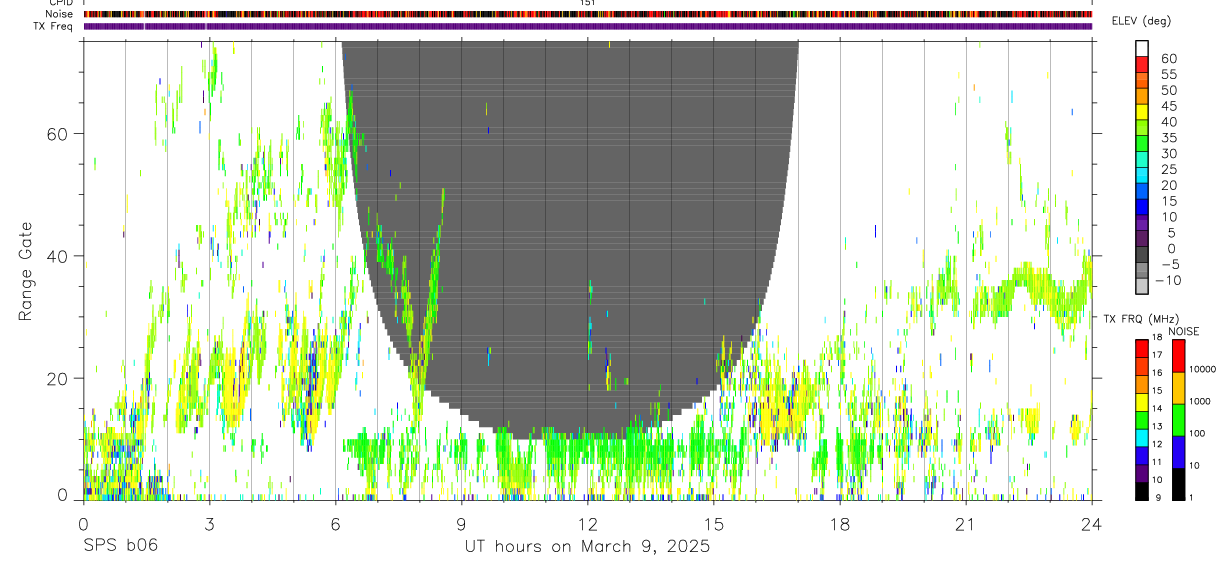The width and height of the screenshot is (1228, 567).
Task: Click the x-axis tick label '12'
Action: tap(587, 523)
